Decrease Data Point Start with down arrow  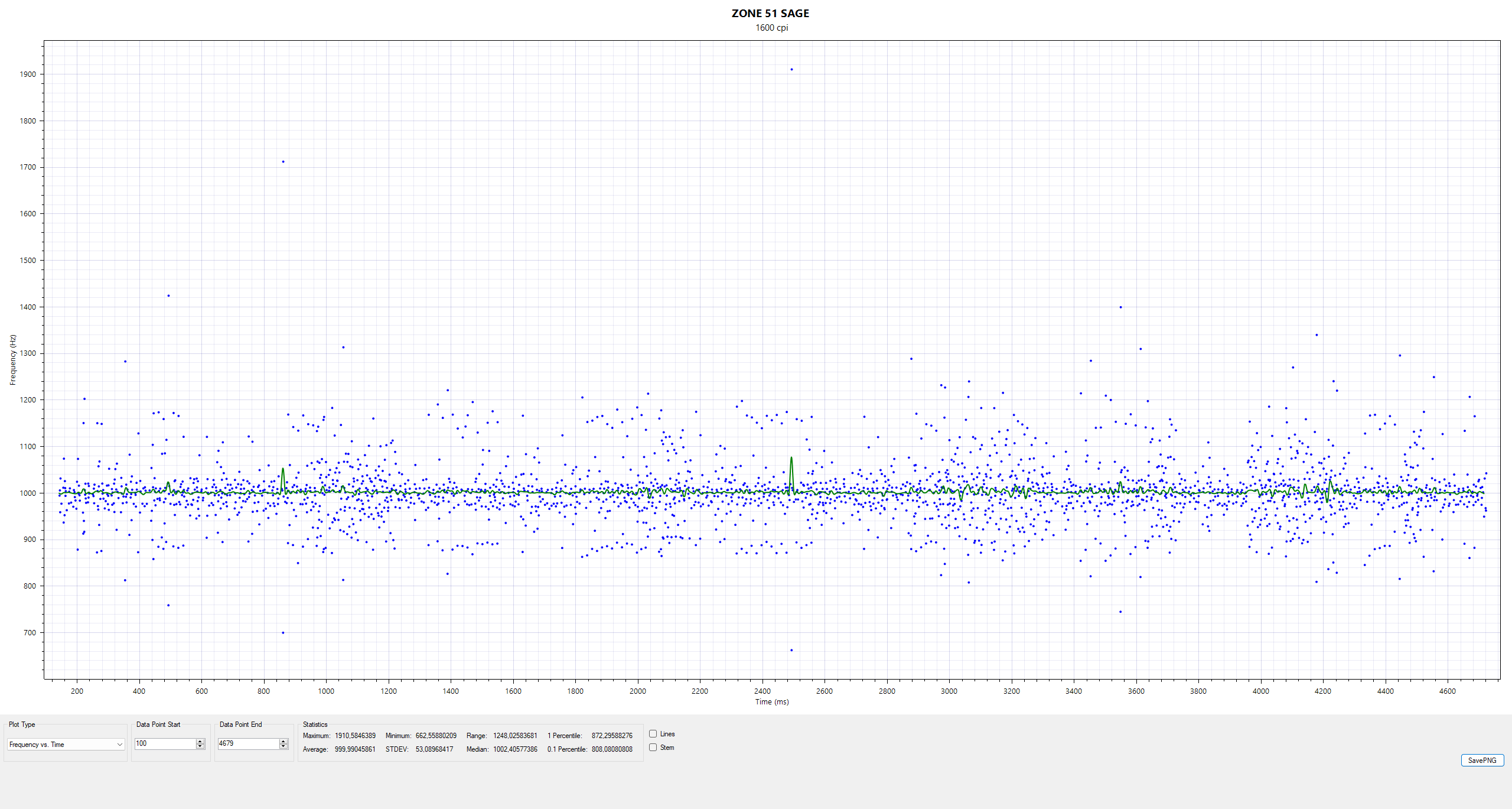[x=200, y=746]
